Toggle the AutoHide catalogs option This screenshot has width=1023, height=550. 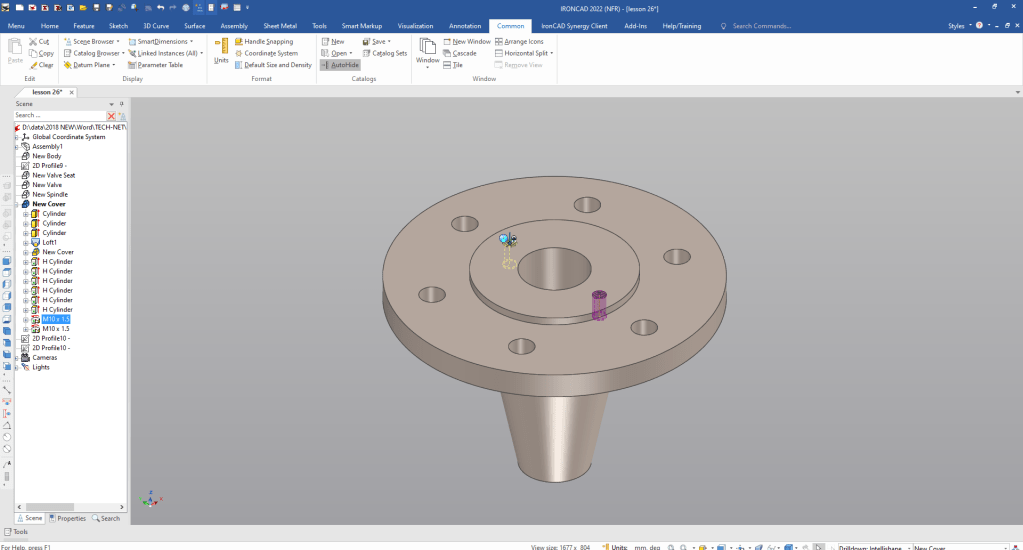(x=340, y=65)
